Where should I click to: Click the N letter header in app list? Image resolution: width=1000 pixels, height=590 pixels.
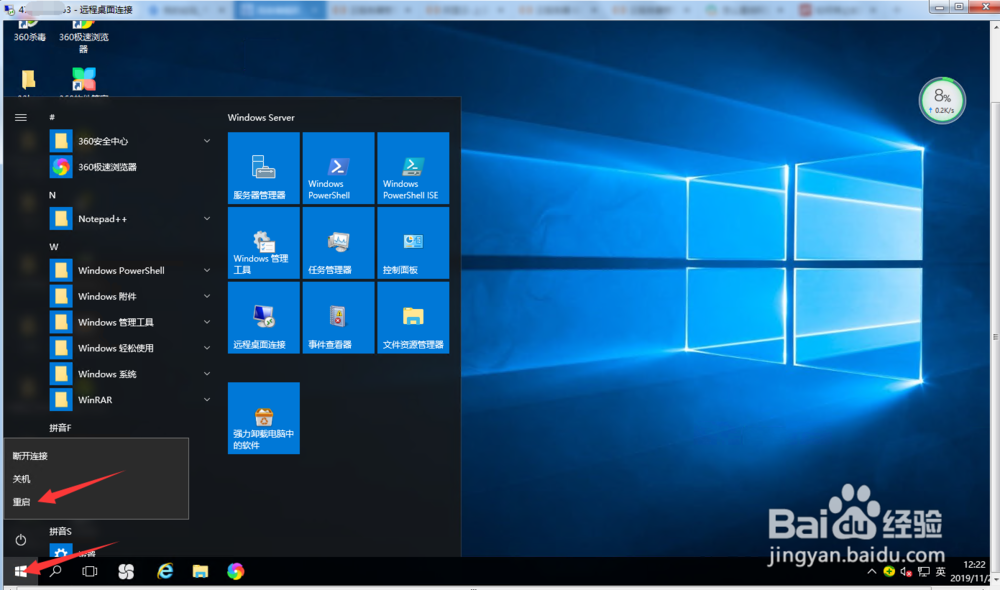pyautogui.click(x=52, y=195)
